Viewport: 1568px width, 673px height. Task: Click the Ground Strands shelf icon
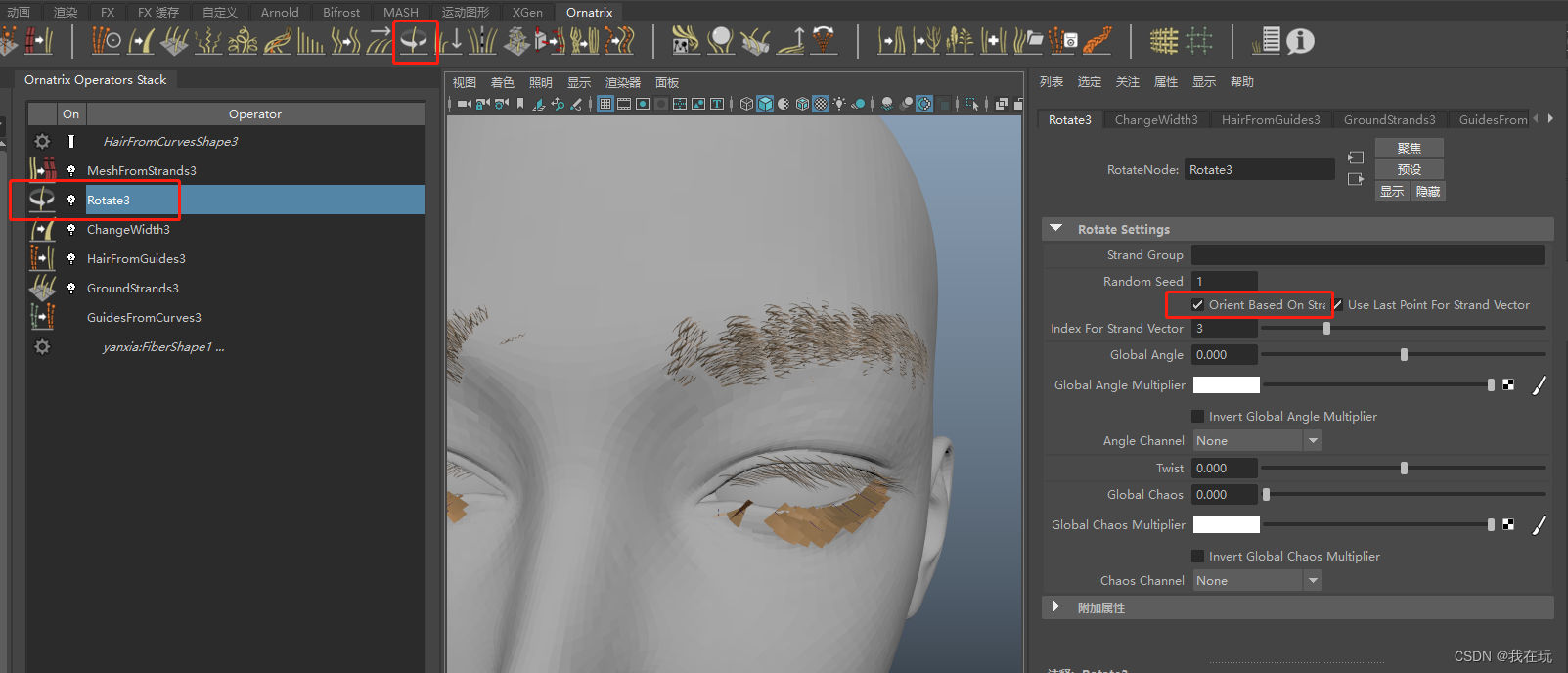176,41
